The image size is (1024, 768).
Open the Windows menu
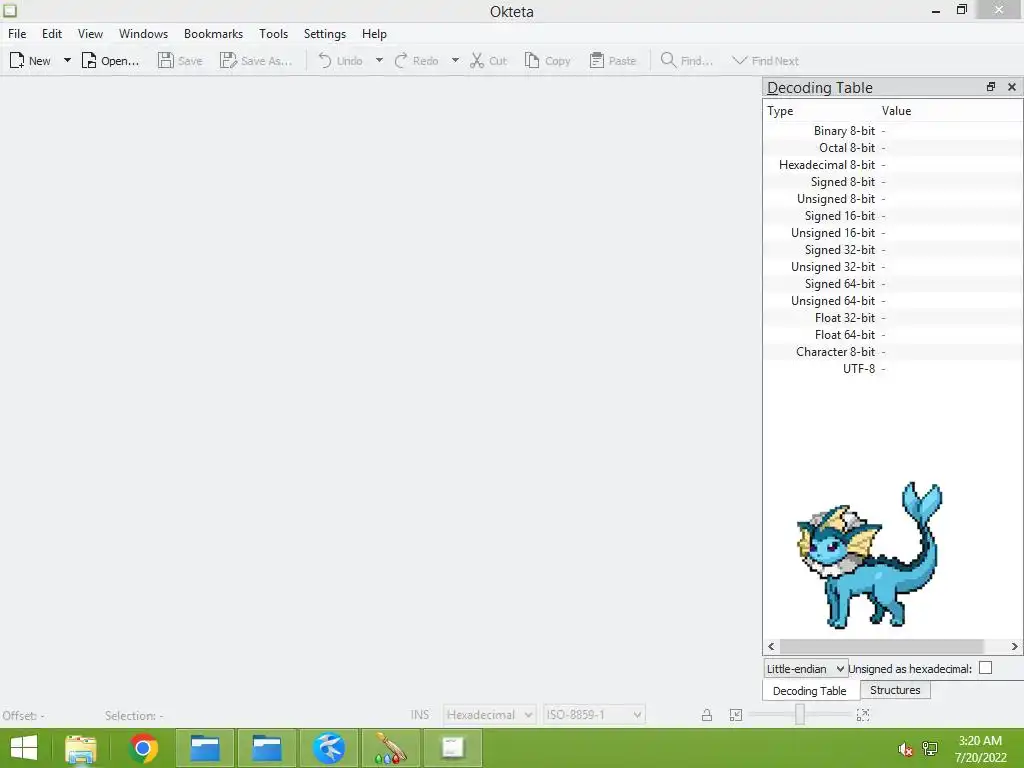[x=143, y=34]
